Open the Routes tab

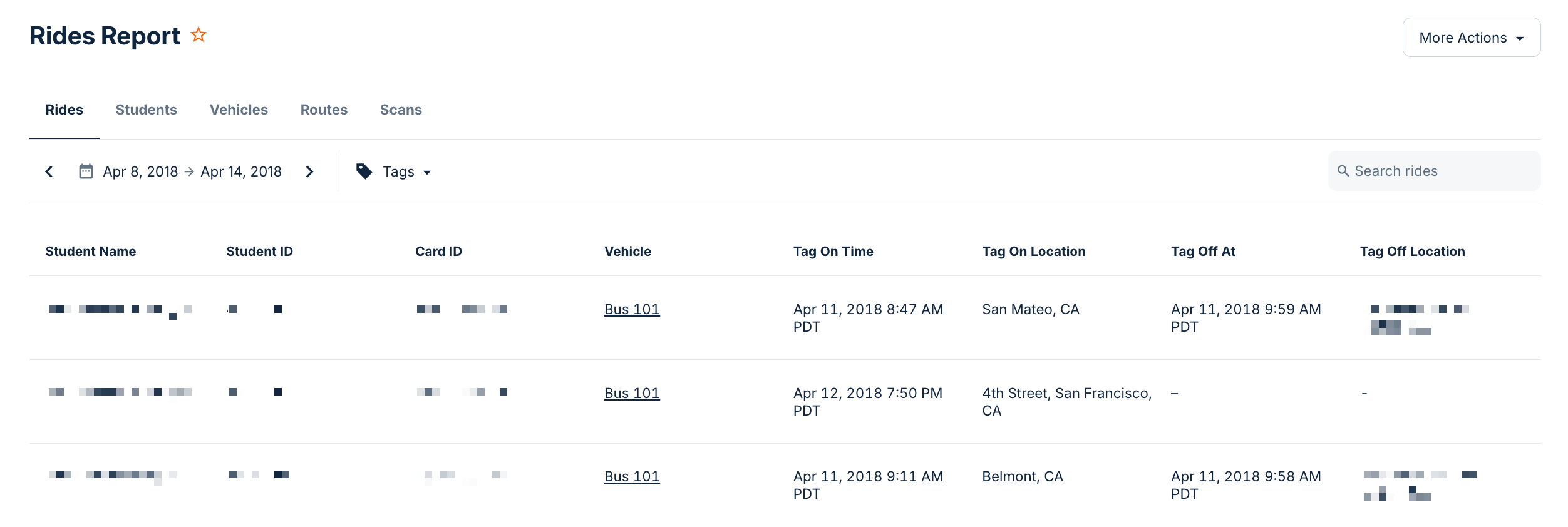tap(324, 110)
